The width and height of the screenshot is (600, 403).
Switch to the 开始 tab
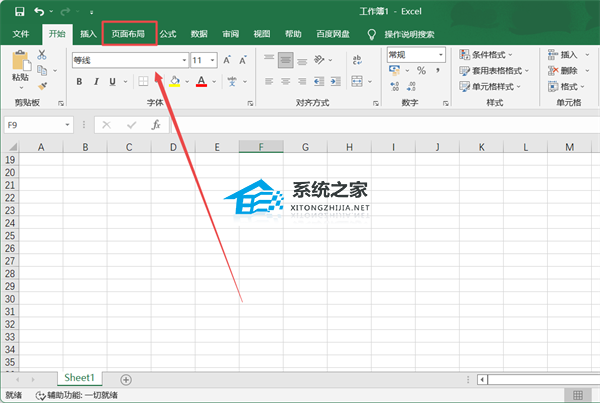click(x=57, y=34)
